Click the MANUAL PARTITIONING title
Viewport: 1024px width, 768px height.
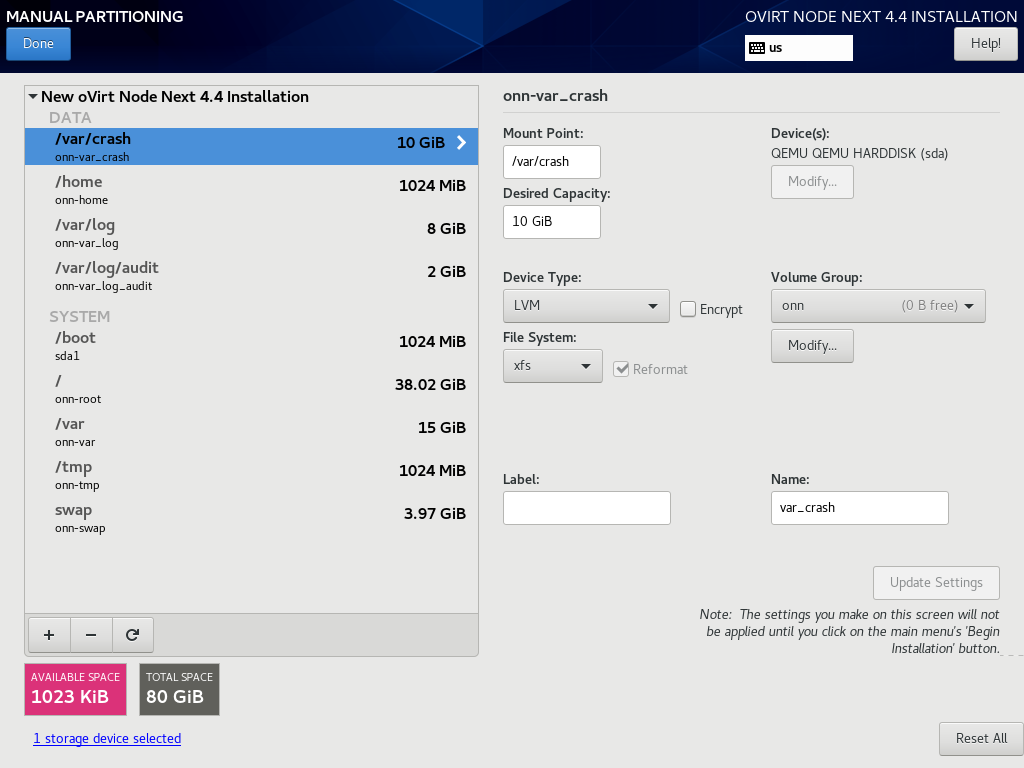pos(95,16)
